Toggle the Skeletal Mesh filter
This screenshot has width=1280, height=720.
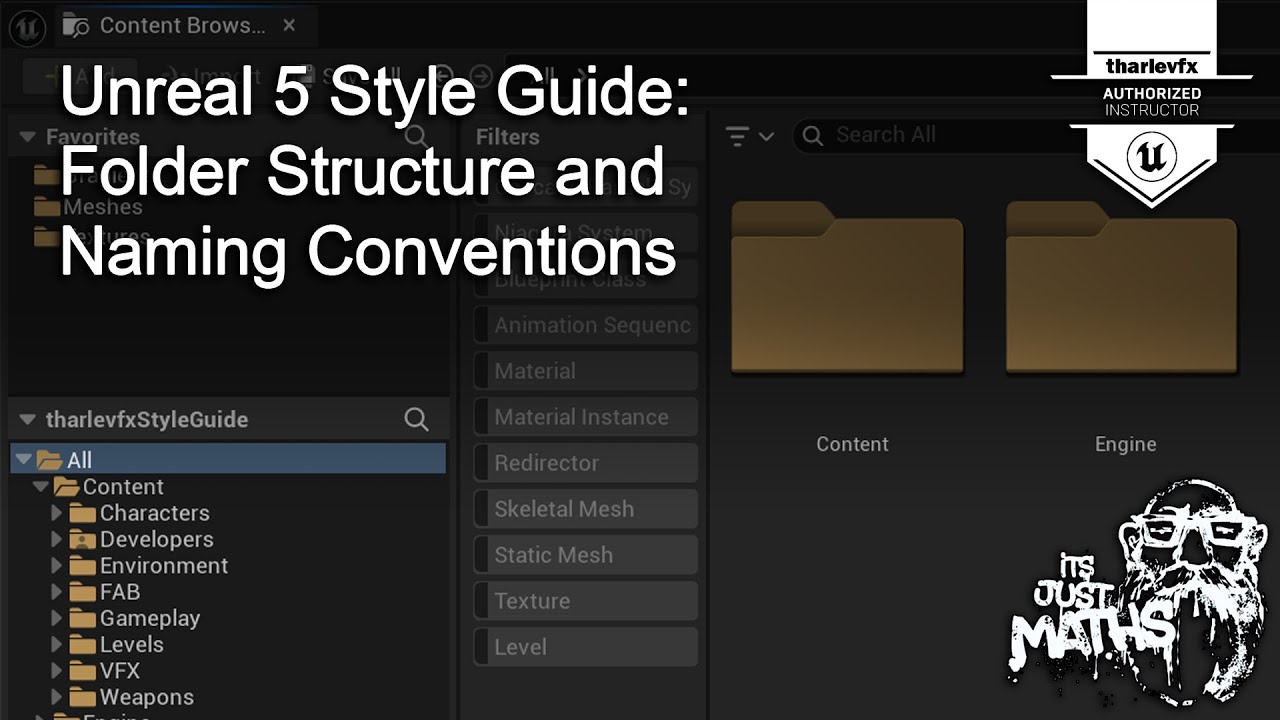click(x=585, y=509)
